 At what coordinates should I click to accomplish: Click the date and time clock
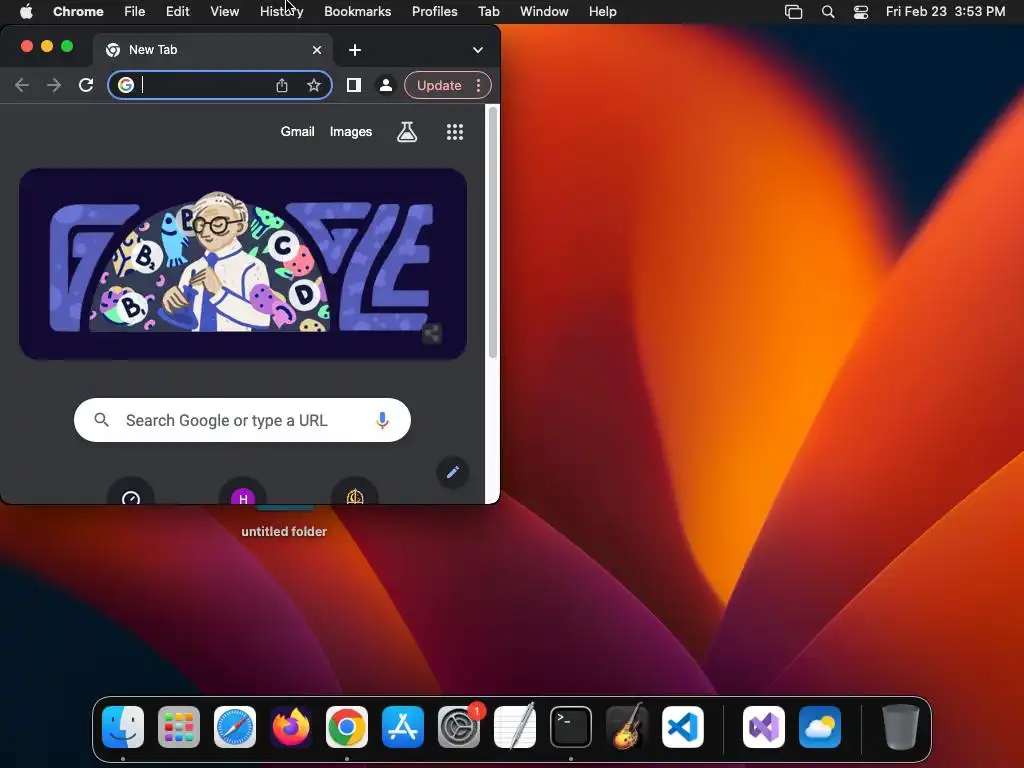click(x=946, y=12)
